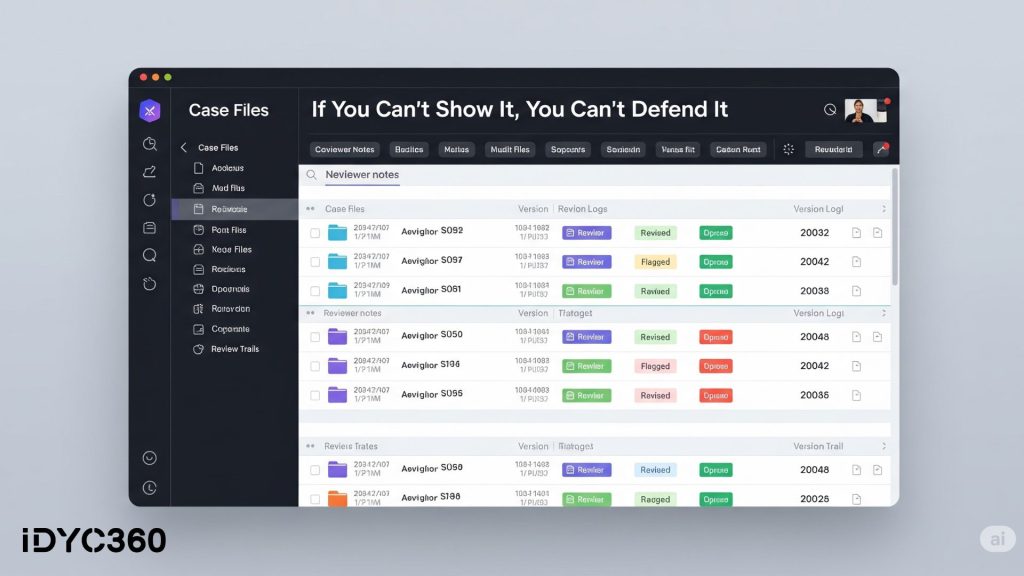Click the clock icon at sidebar bottom
The image size is (1024, 576).
tap(149, 488)
